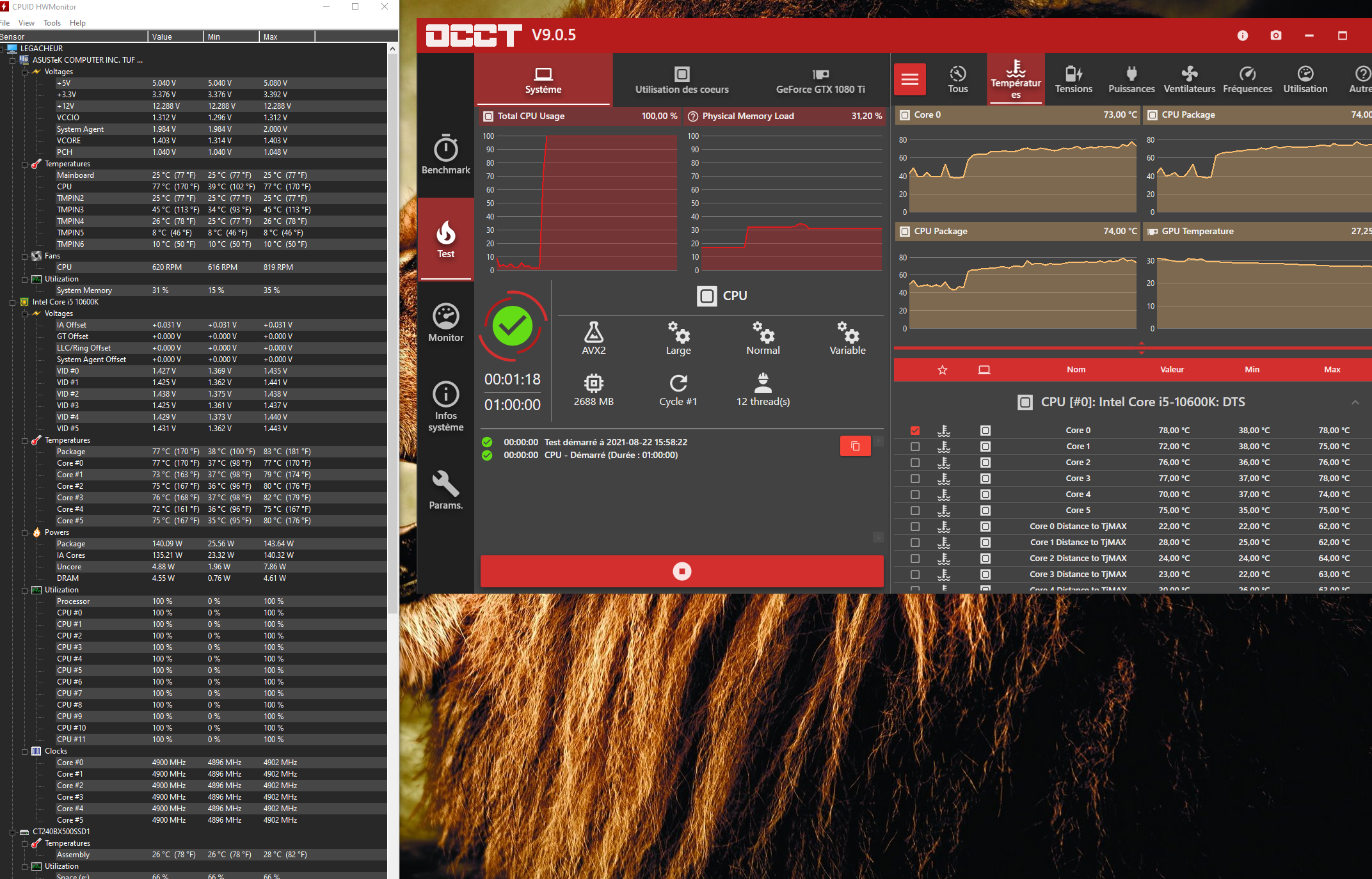Collapse the Fans node in HWMonitor
Image resolution: width=1372 pixels, height=879 pixels.
pyautogui.click(x=24, y=257)
